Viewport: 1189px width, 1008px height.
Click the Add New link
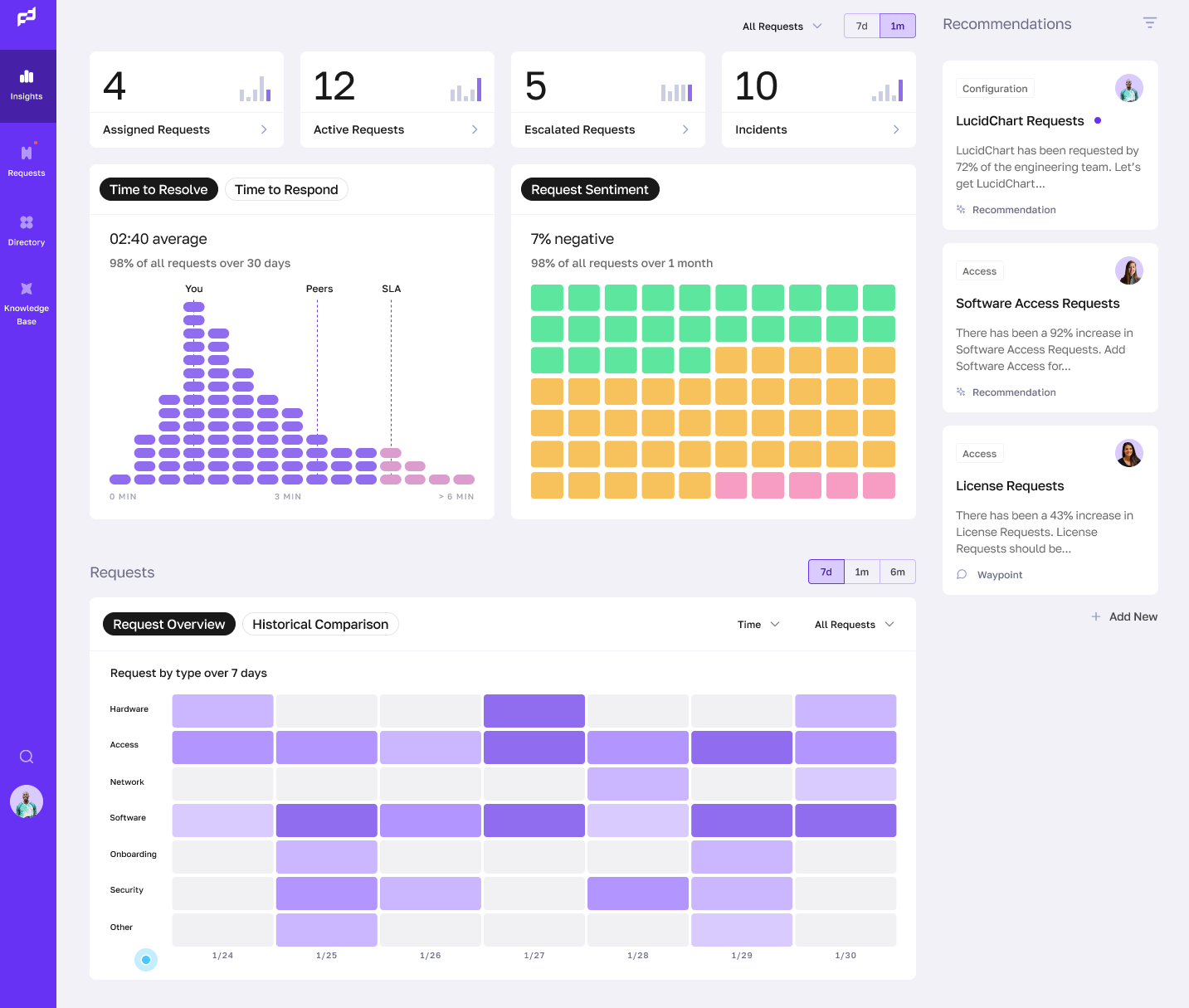[x=1124, y=616]
